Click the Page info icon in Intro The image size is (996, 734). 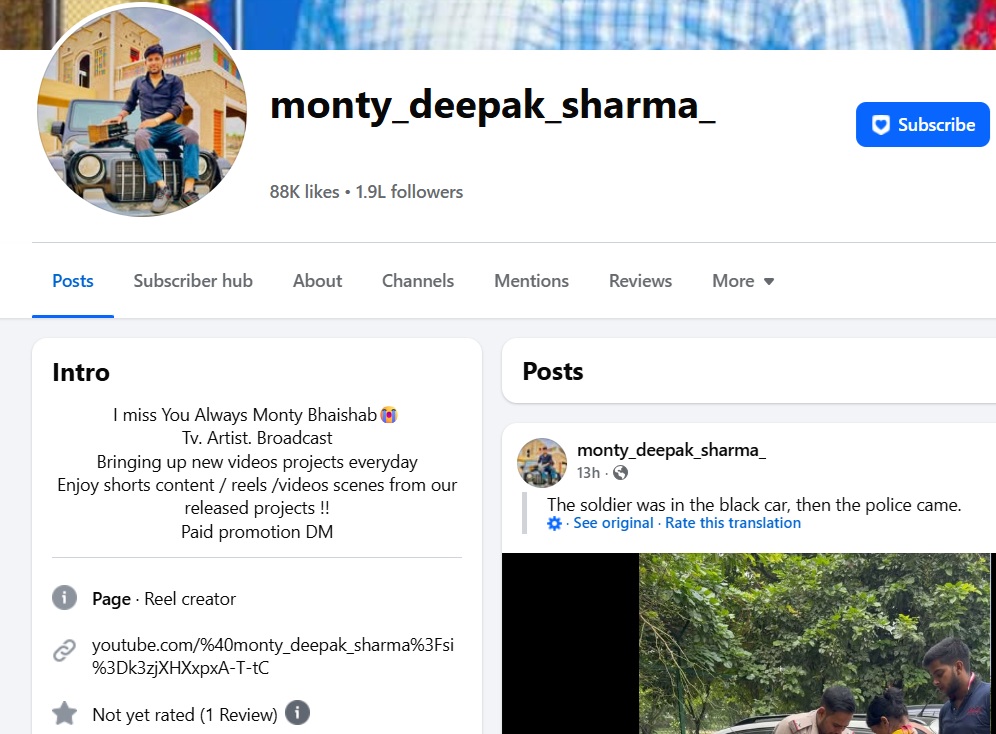click(64, 597)
